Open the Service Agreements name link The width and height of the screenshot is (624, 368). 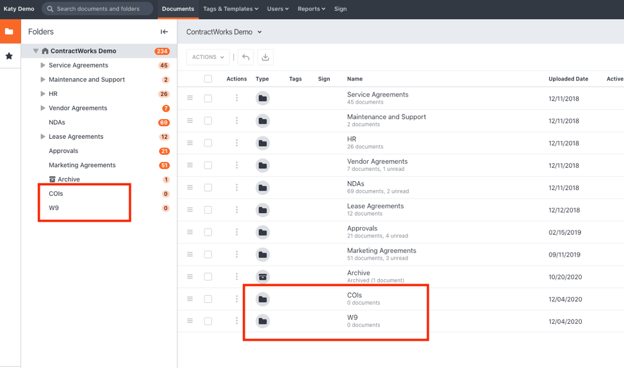378,95
